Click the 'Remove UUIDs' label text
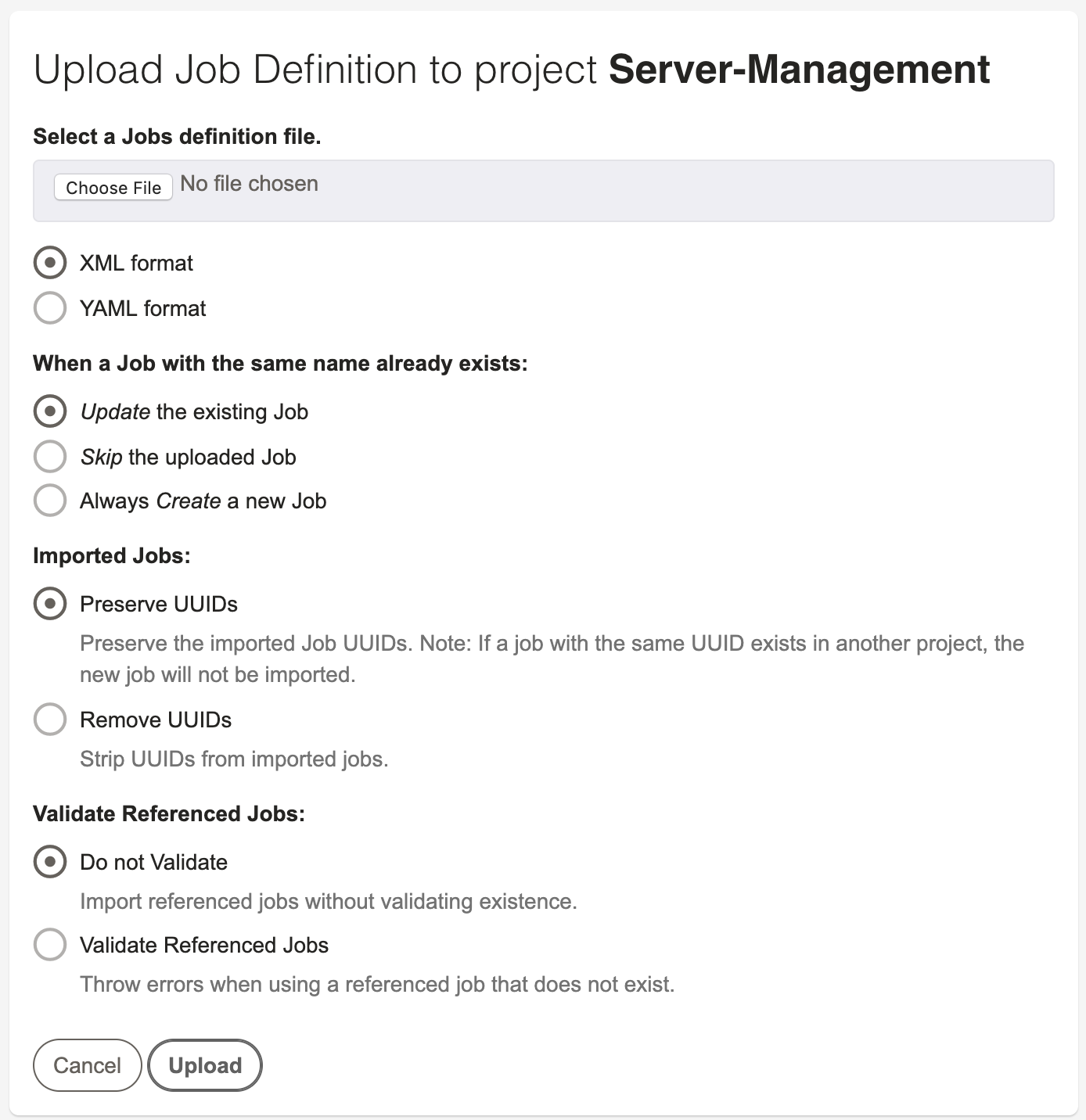This screenshot has width=1086, height=1120. [154, 719]
